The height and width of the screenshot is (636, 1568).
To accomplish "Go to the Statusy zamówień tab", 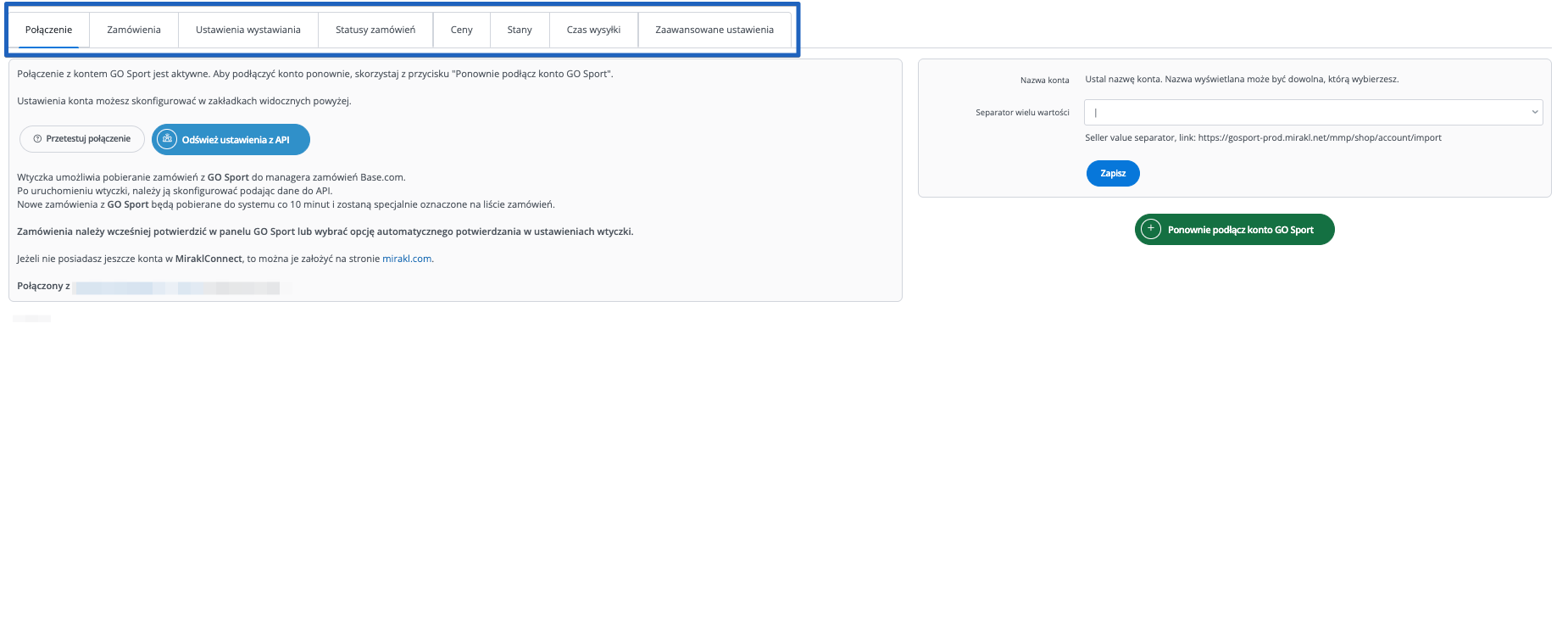I will 375,30.
